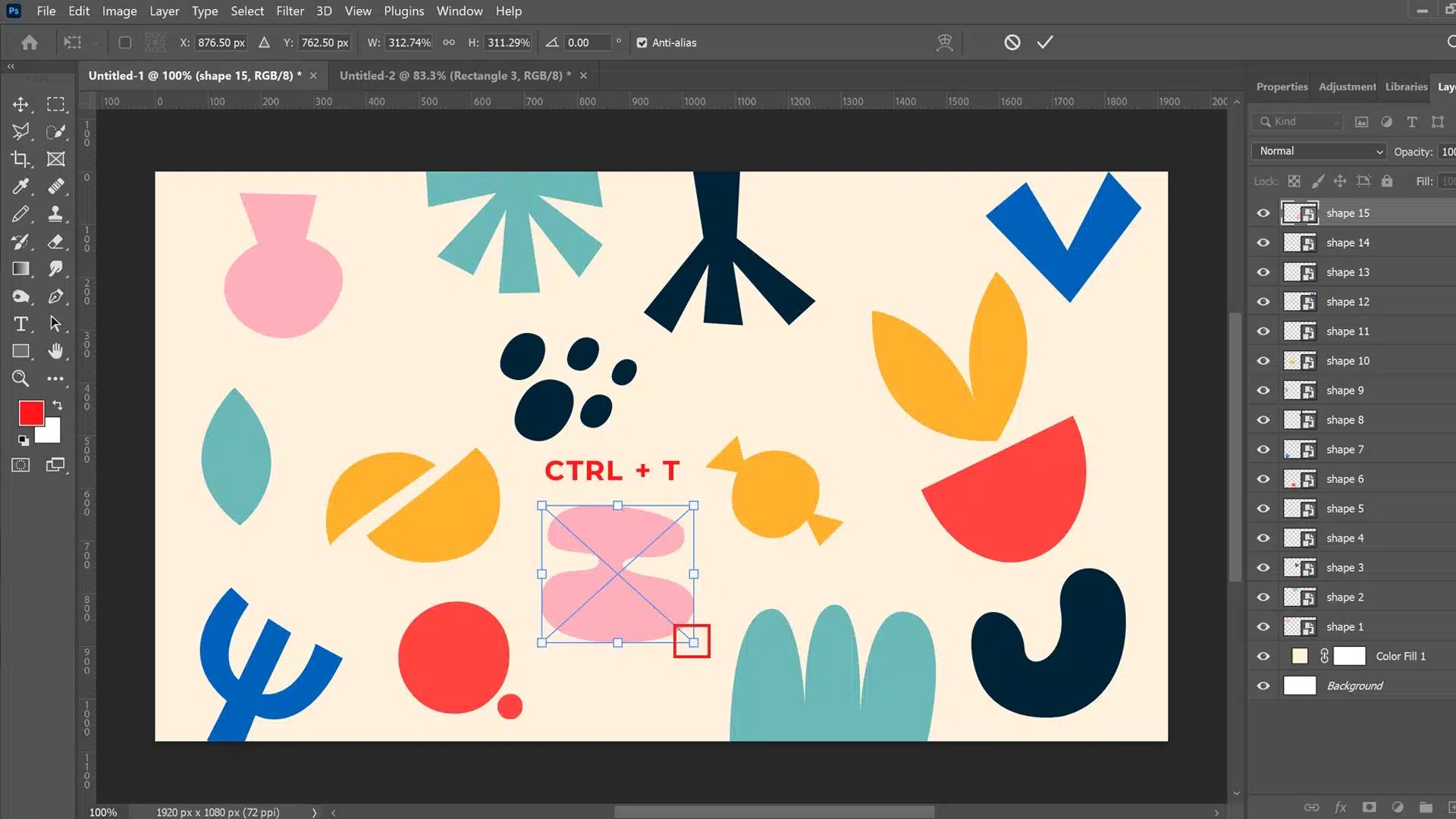Select the Rectangular Marquee tool

coord(55,104)
